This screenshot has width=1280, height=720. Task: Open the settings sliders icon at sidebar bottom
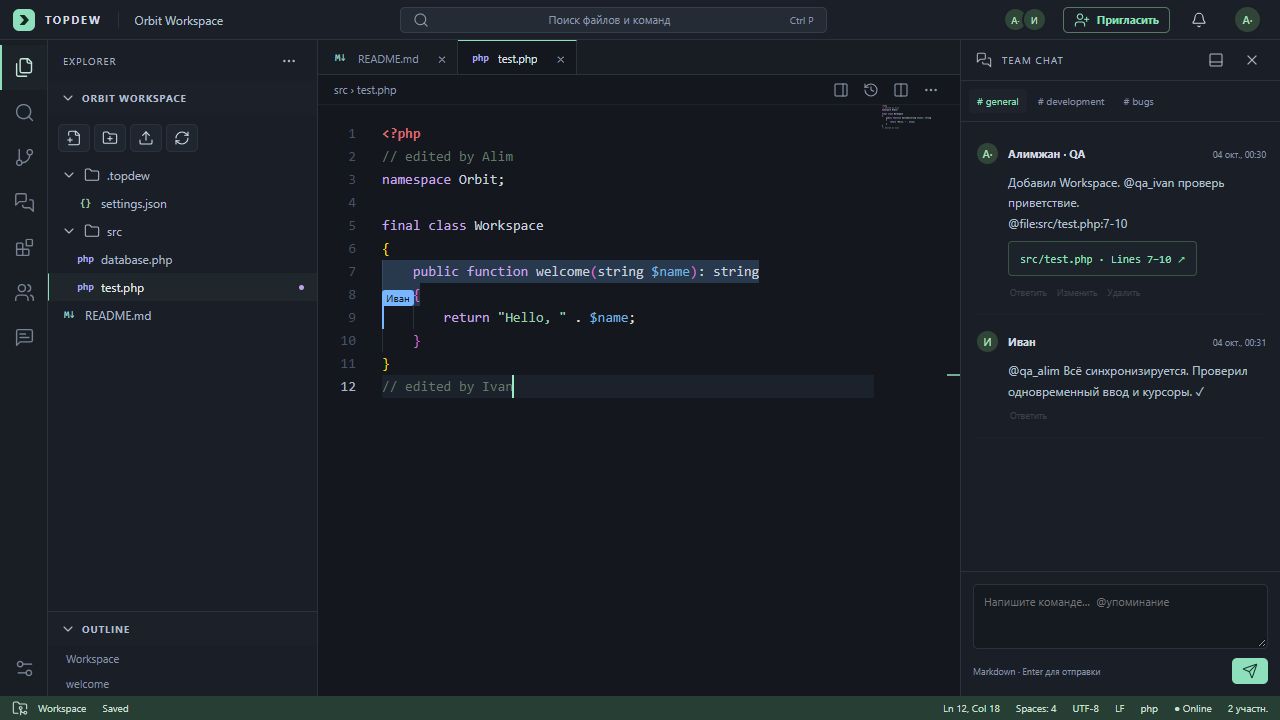pos(24,668)
